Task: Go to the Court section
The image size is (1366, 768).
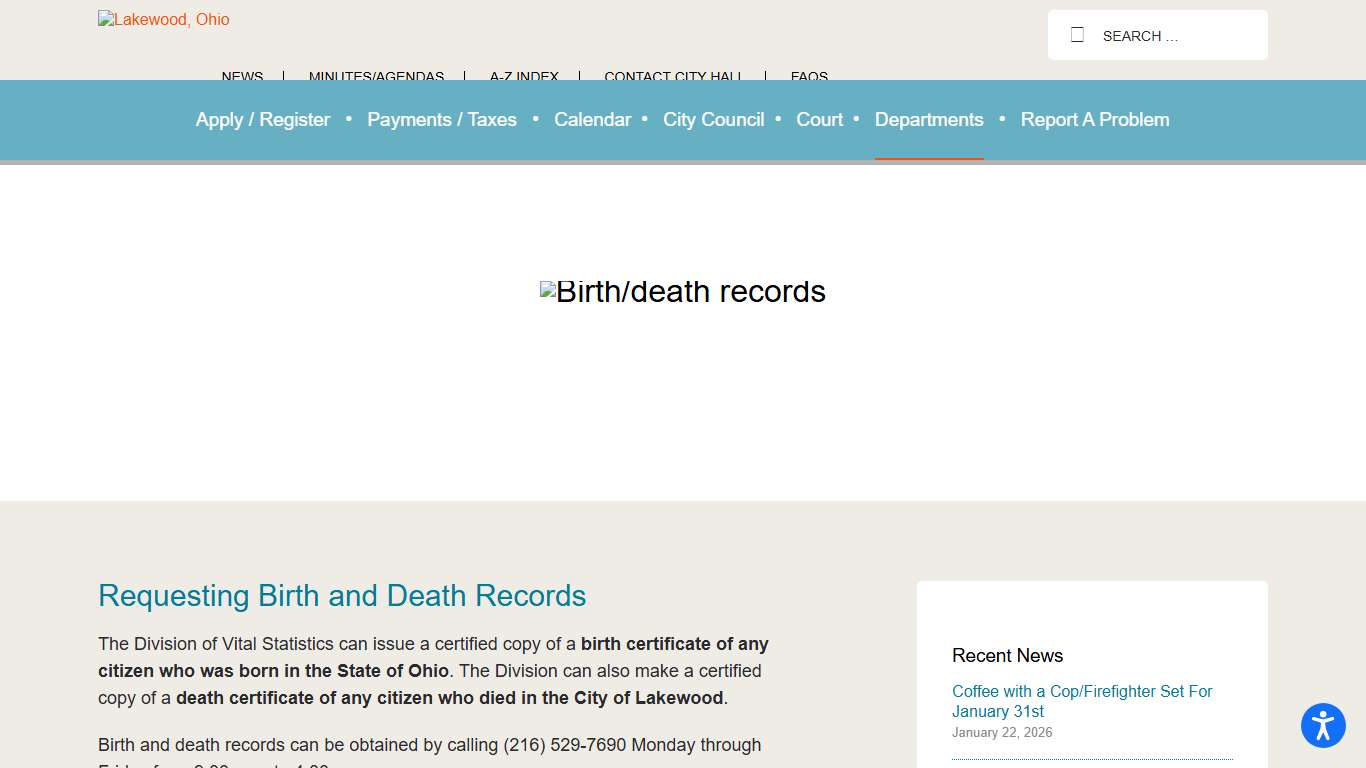Action: pyautogui.click(x=819, y=120)
